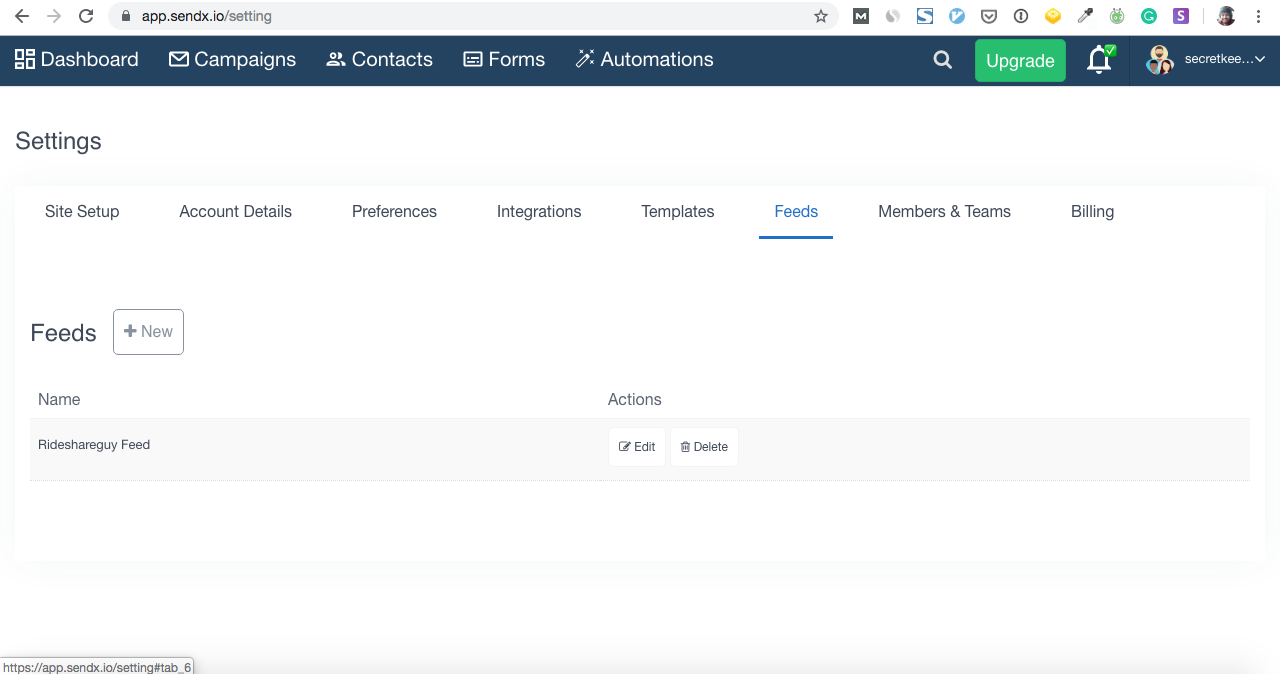
Task: Click the browser forward arrow
Action: tap(54, 16)
